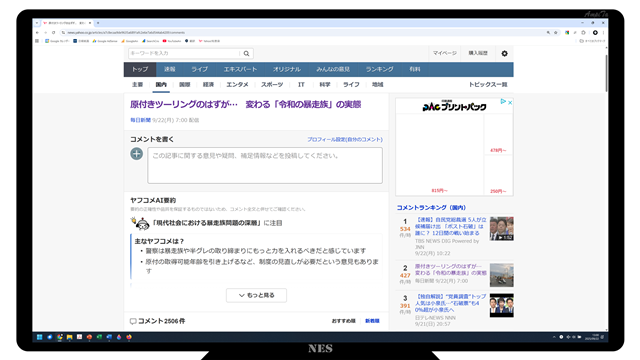Open the Chrome profile avatar icon

(x=595, y=33)
